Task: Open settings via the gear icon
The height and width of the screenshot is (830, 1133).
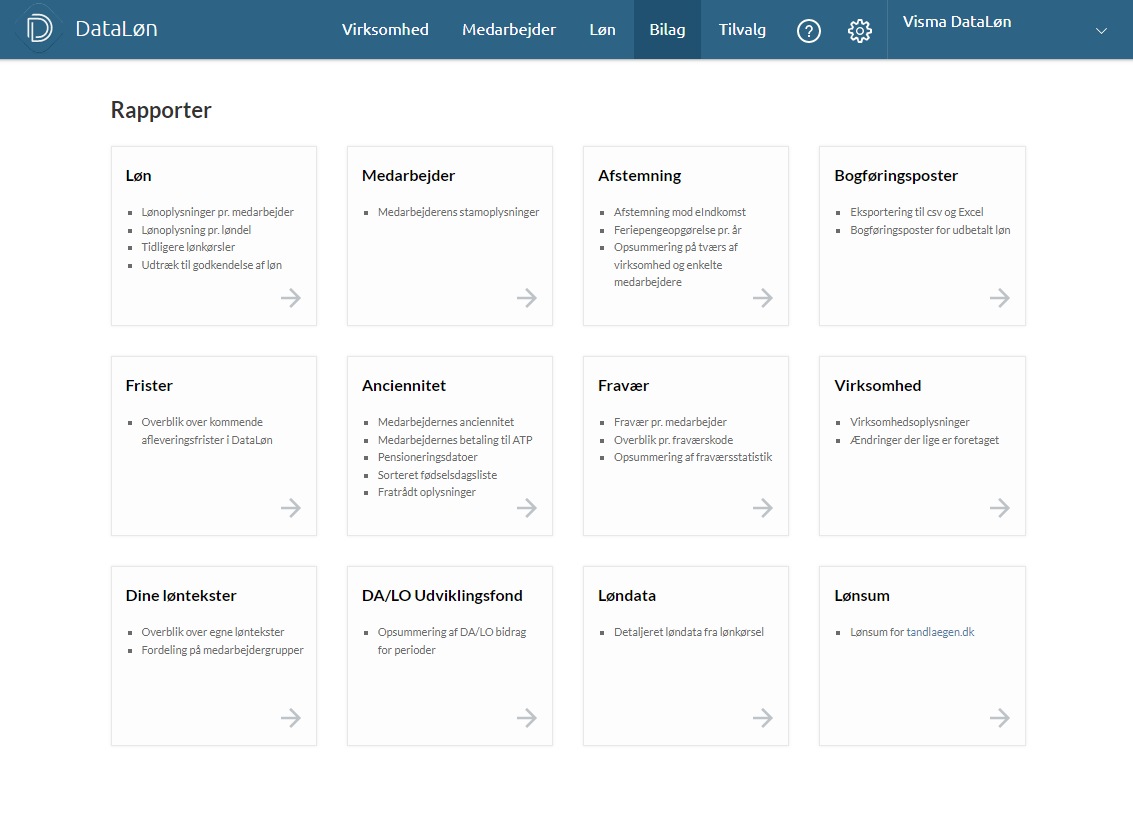Action: coord(859,31)
